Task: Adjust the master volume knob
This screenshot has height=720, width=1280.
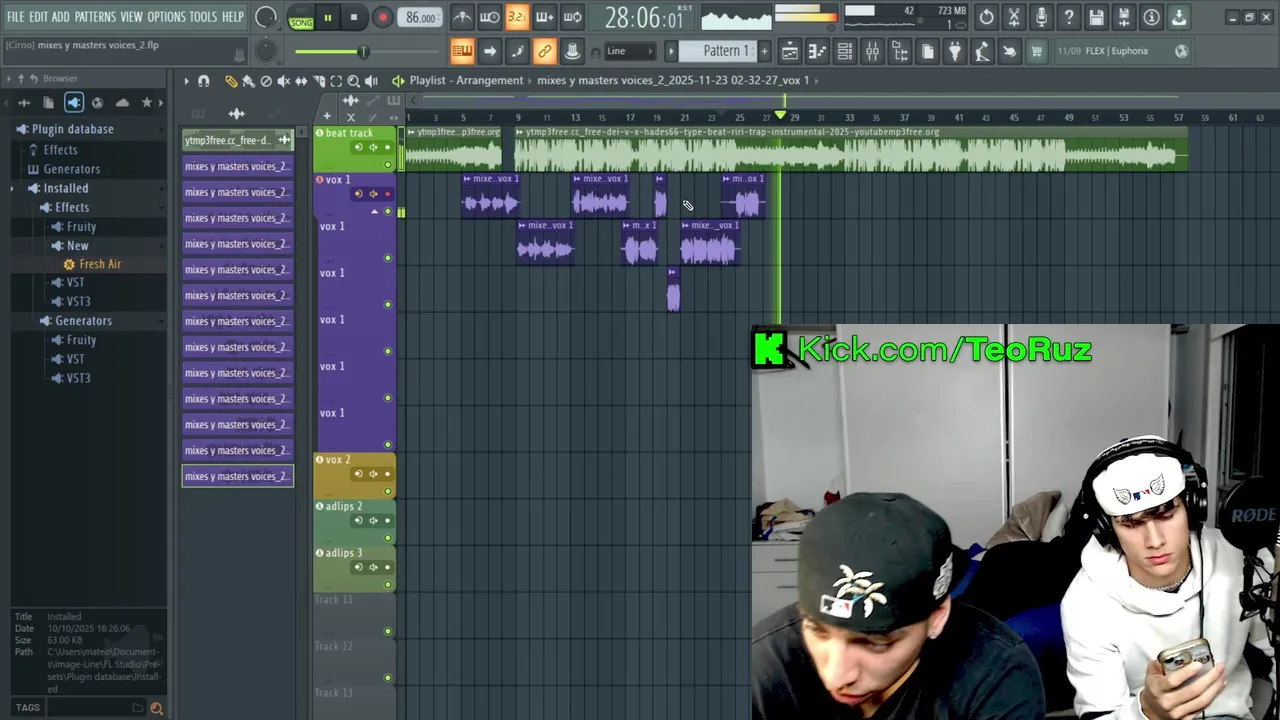Action: pyautogui.click(x=266, y=17)
